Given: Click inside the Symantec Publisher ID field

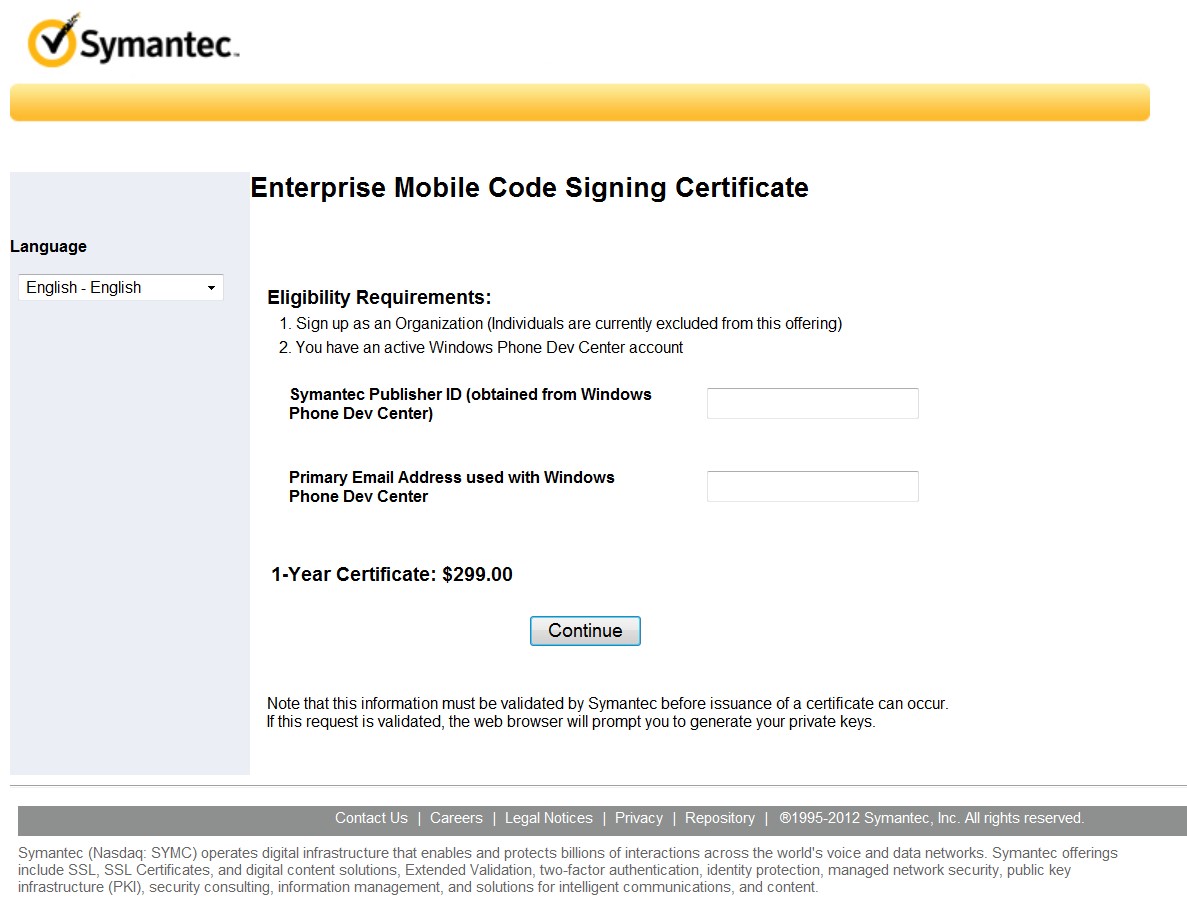Looking at the screenshot, I should point(811,403).
